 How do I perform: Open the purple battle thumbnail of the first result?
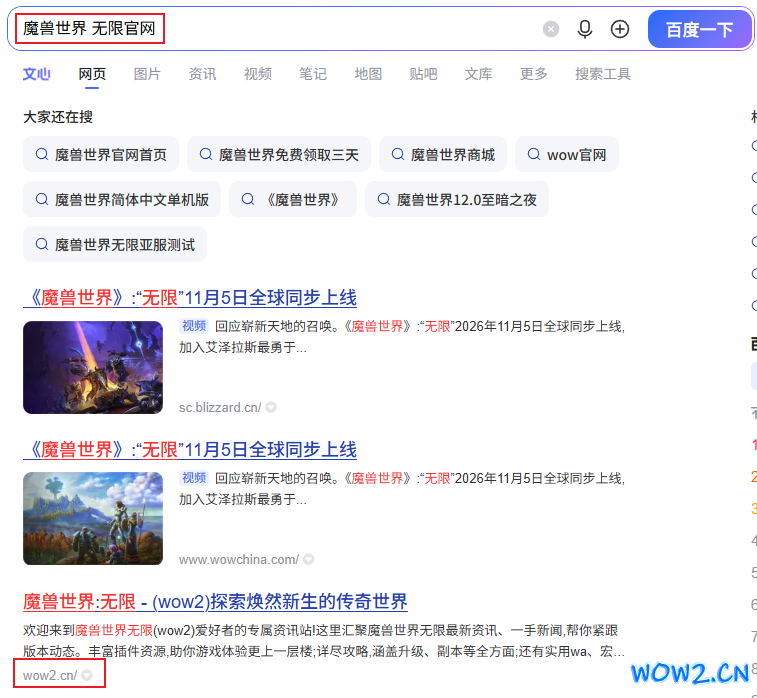click(x=93, y=367)
